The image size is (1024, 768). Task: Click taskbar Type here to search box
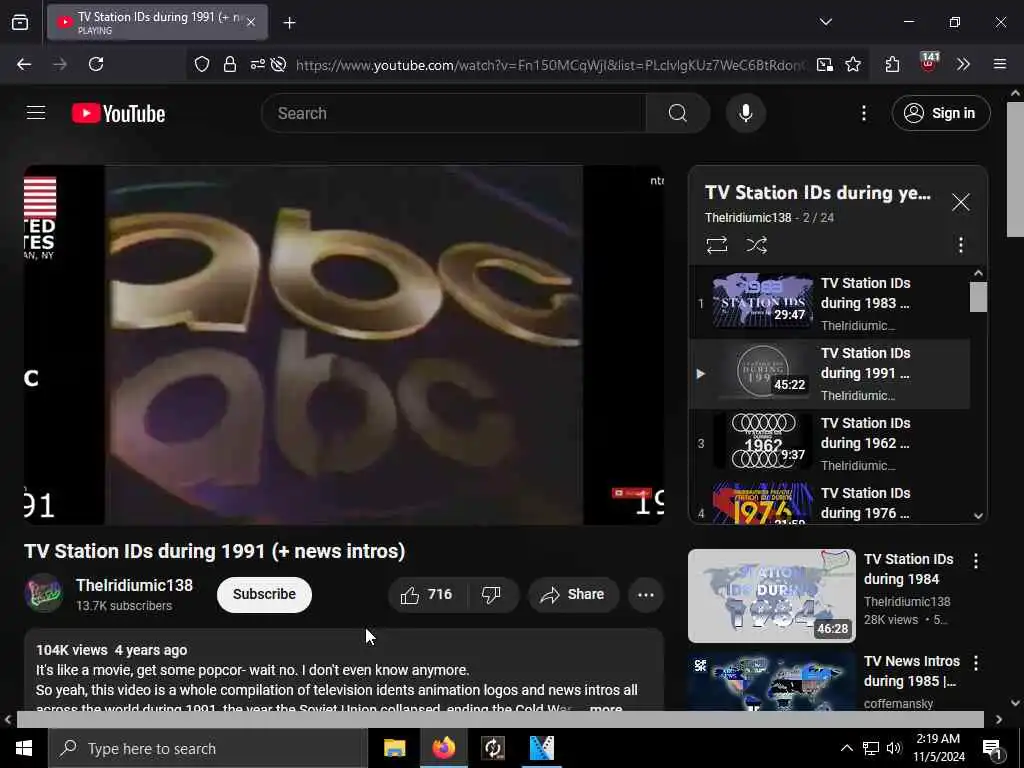point(208,748)
